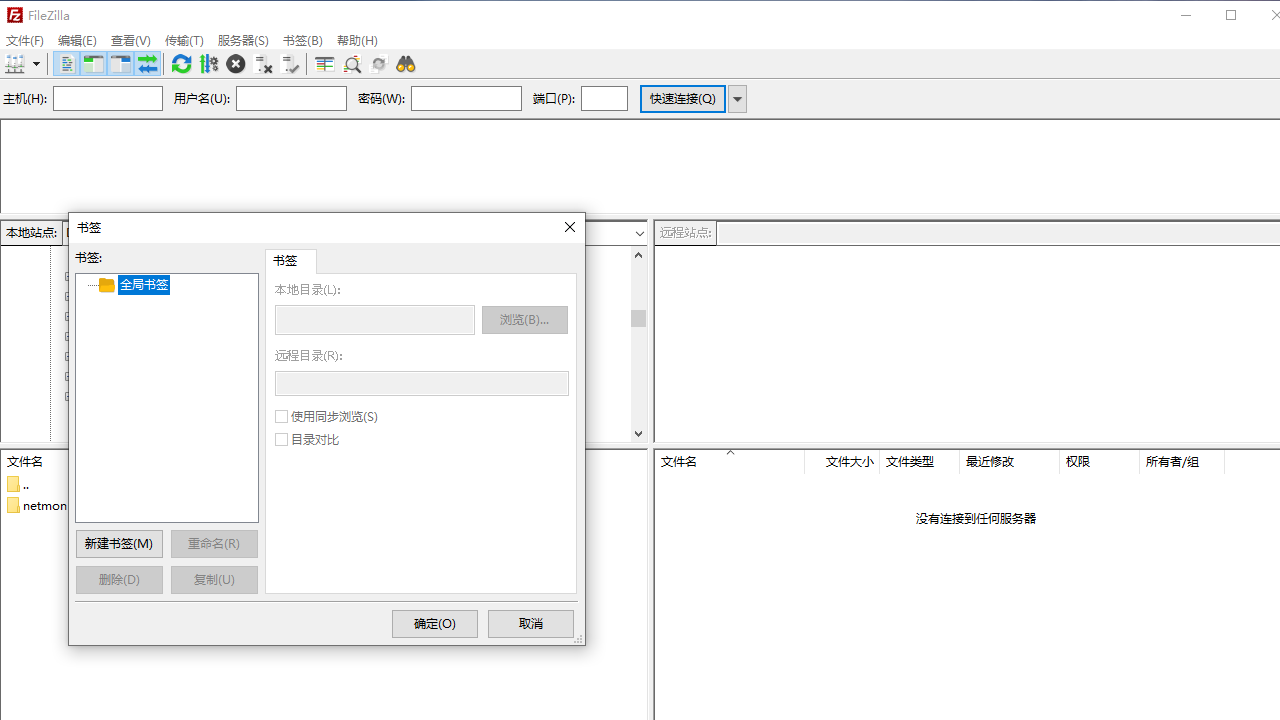The image size is (1280, 720).
Task: Confirm bookmarks dialog with 确定 button
Action: (x=434, y=623)
